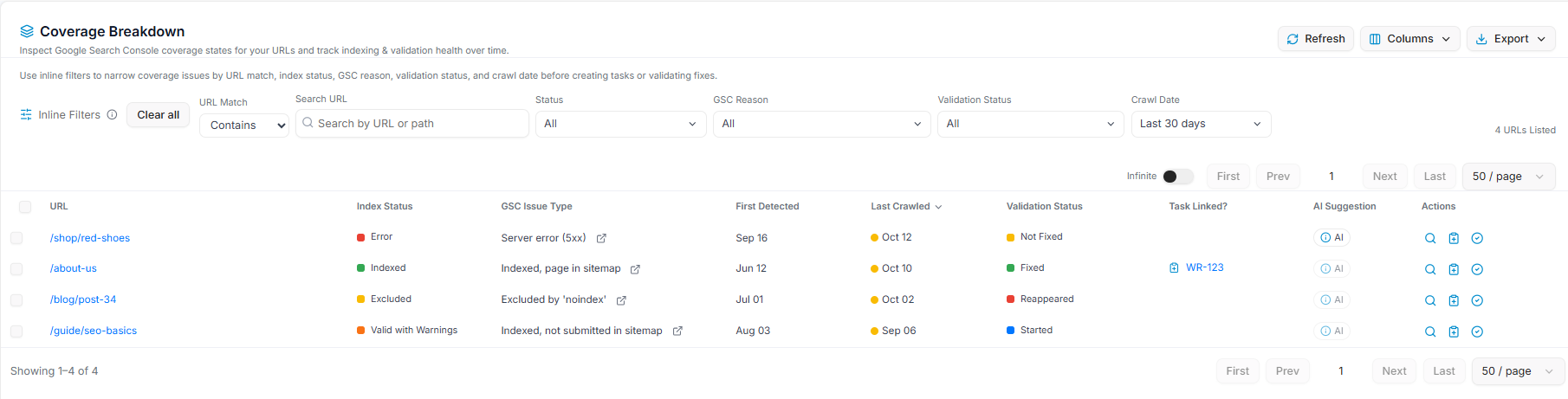Click the Clear all filters button
1568x399 pixels.
158,115
